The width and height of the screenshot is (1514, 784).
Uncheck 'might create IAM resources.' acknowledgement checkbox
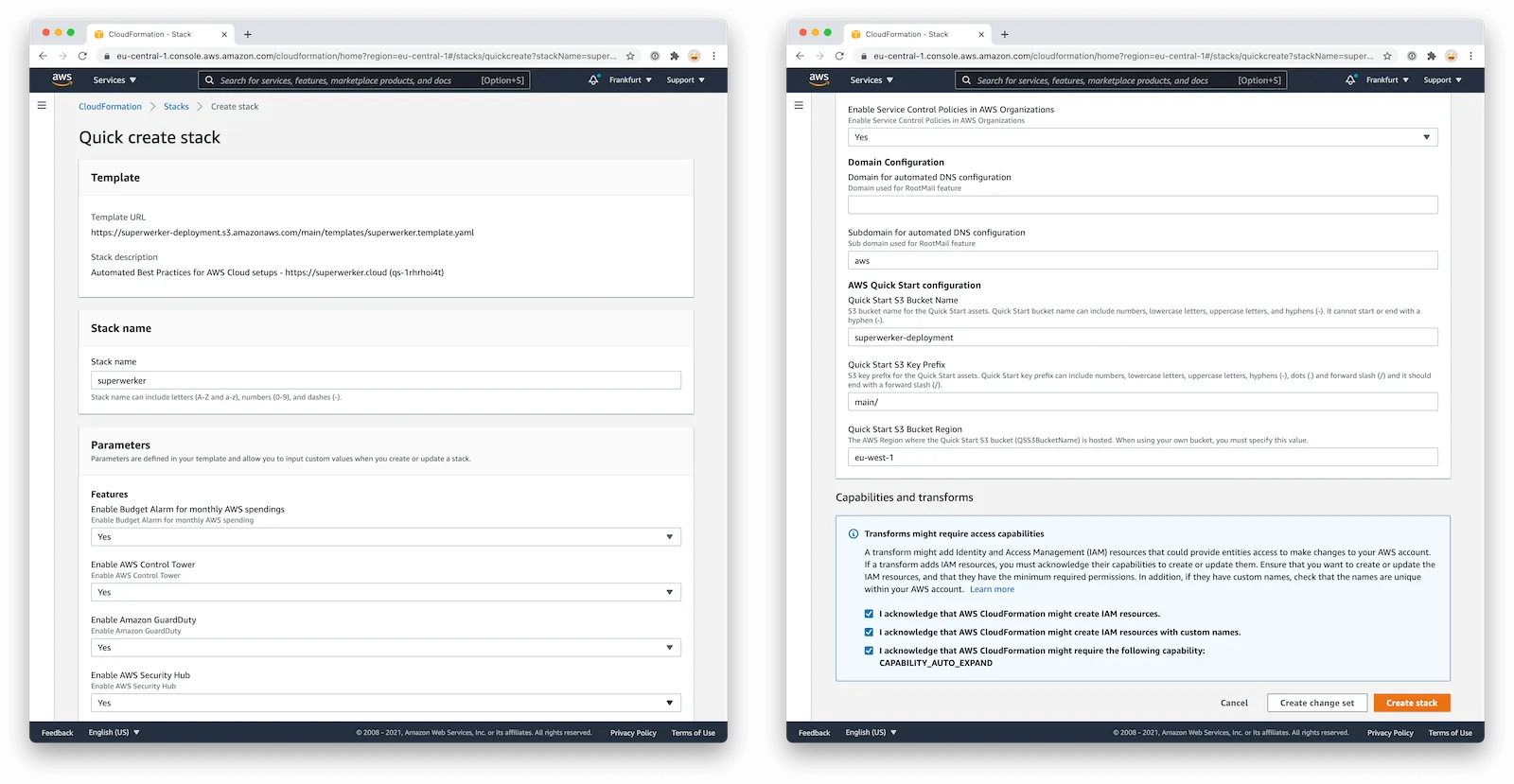pos(869,614)
